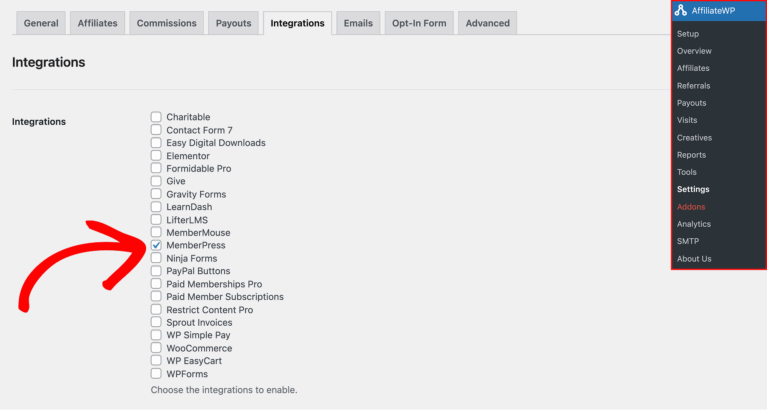Open the Advanced settings tab
This screenshot has width=767, height=410.
tap(487, 23)
